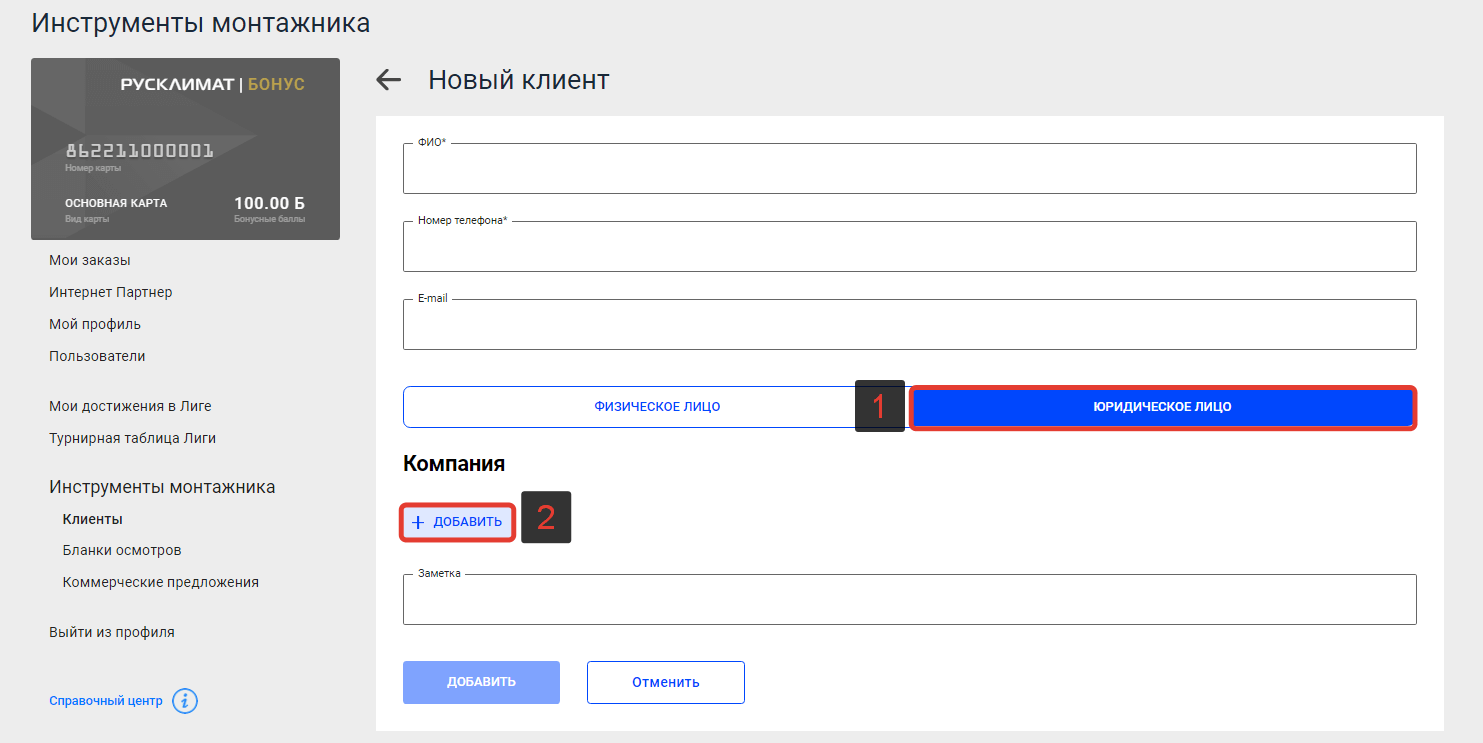Click Инструменты монтажника sidebar heading
Screen dimensions: 1483x743
point(162,487)
